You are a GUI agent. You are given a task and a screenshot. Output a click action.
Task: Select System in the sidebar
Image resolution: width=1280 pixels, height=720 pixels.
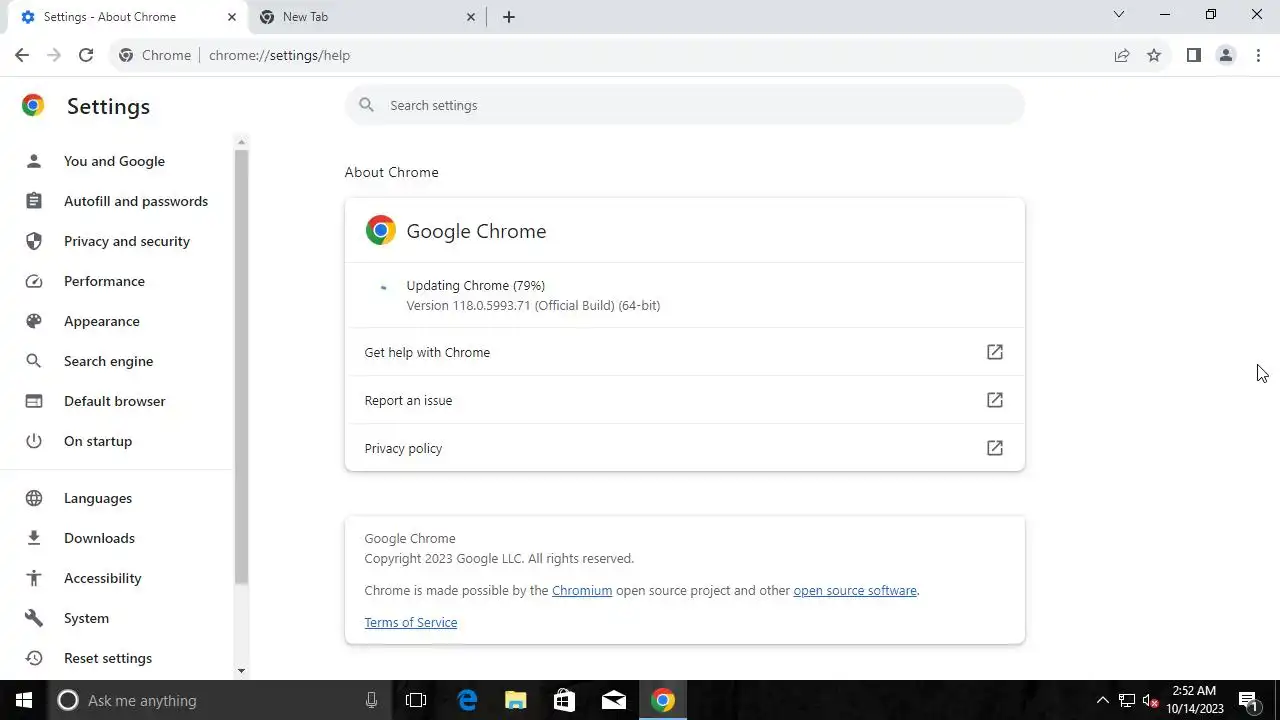pos(86,618)
